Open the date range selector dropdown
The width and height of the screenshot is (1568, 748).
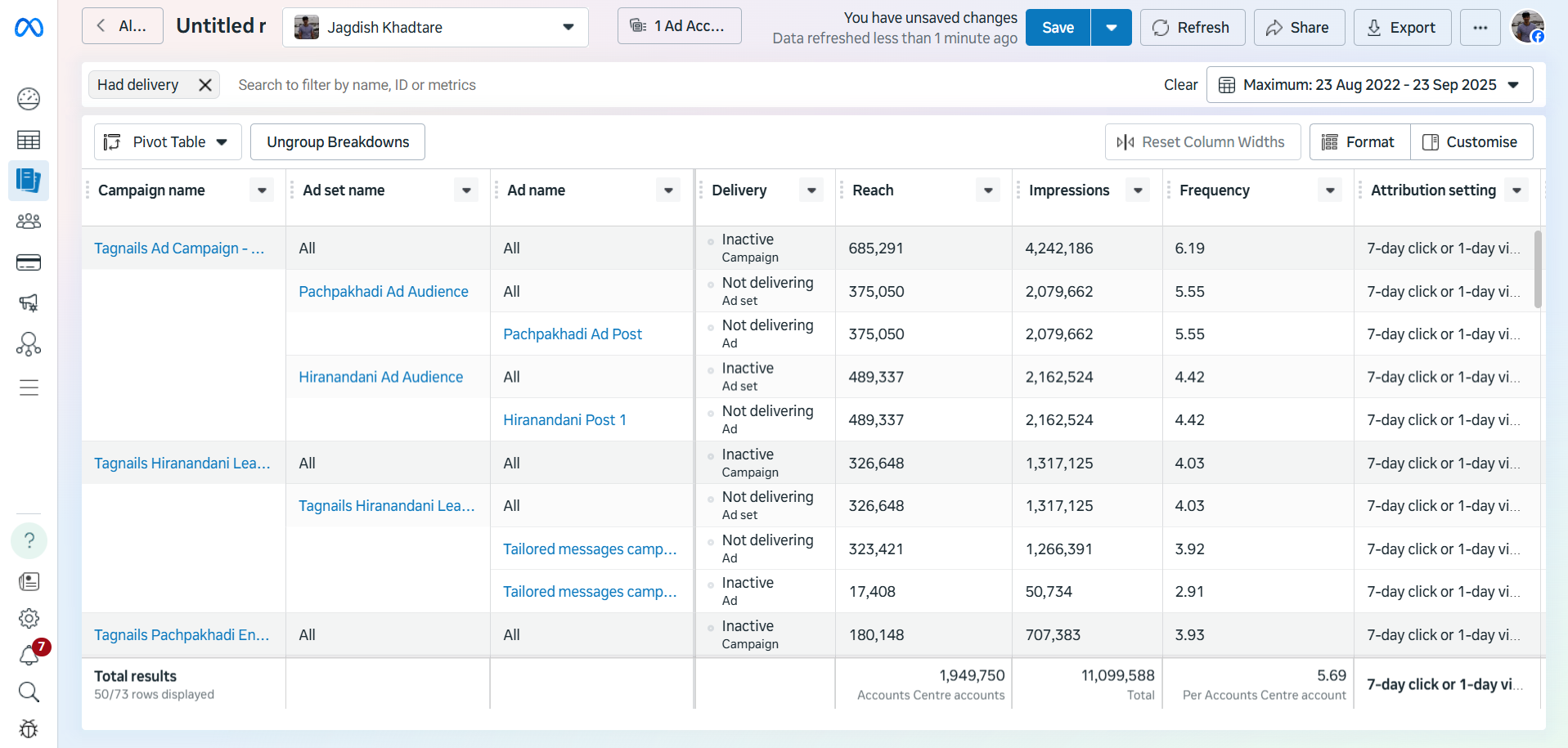tap(1369, 85)
